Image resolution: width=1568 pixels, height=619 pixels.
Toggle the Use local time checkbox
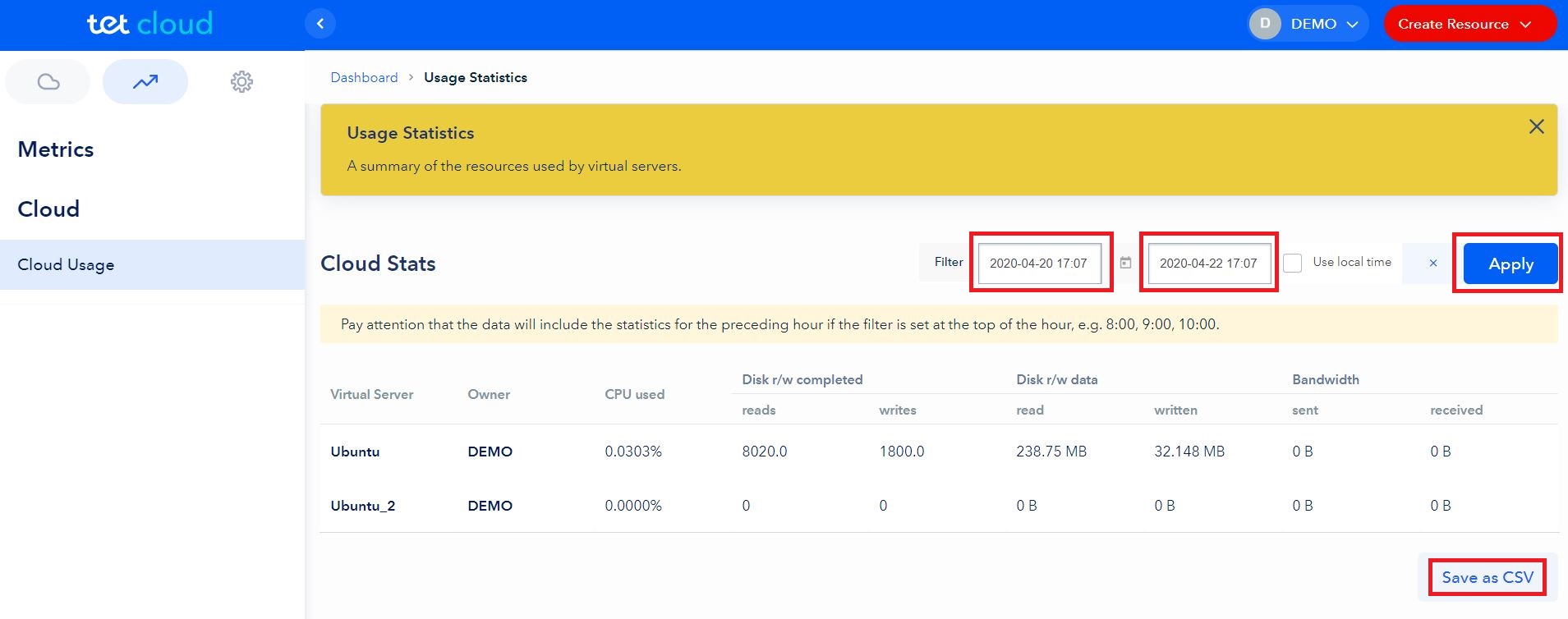1293,263
